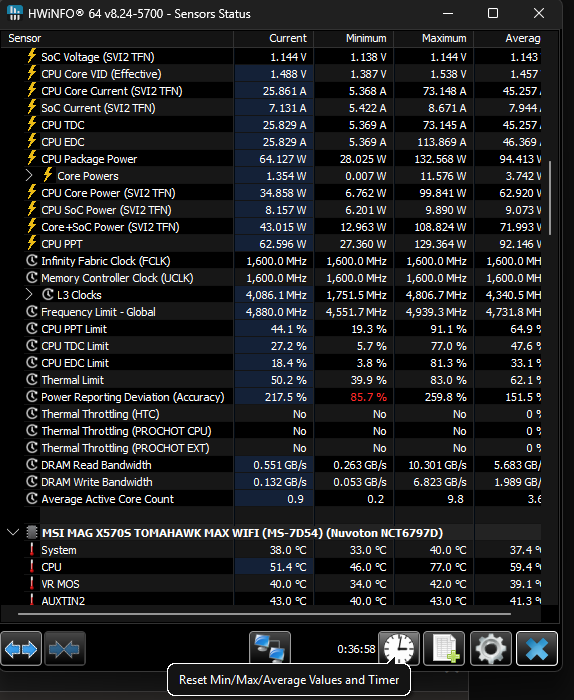Click thermometer icon beside VR MOS
The height and width of the screenshot is (700, 574).
pyautogui.click(x=32, y=583)
